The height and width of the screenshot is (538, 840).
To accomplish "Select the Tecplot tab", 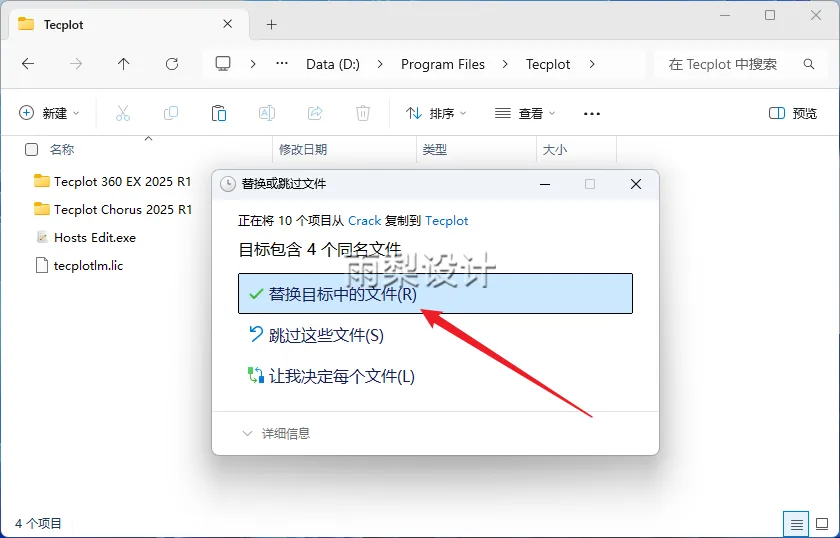I will pos(129,25).
